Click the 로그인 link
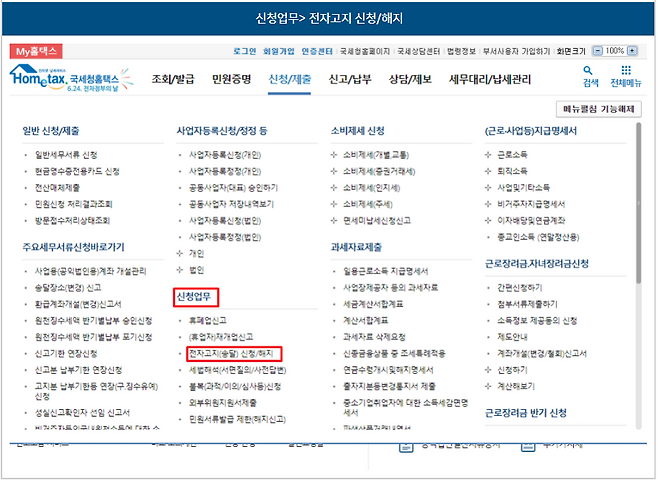Image resolution: width=658 pixels, height=483 pixels. (x=244, y=50)
